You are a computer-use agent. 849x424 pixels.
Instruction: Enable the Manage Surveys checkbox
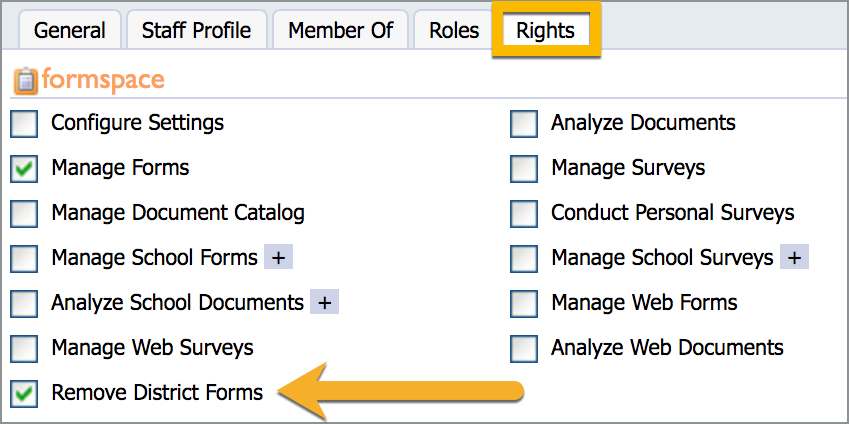coord(524,169)
